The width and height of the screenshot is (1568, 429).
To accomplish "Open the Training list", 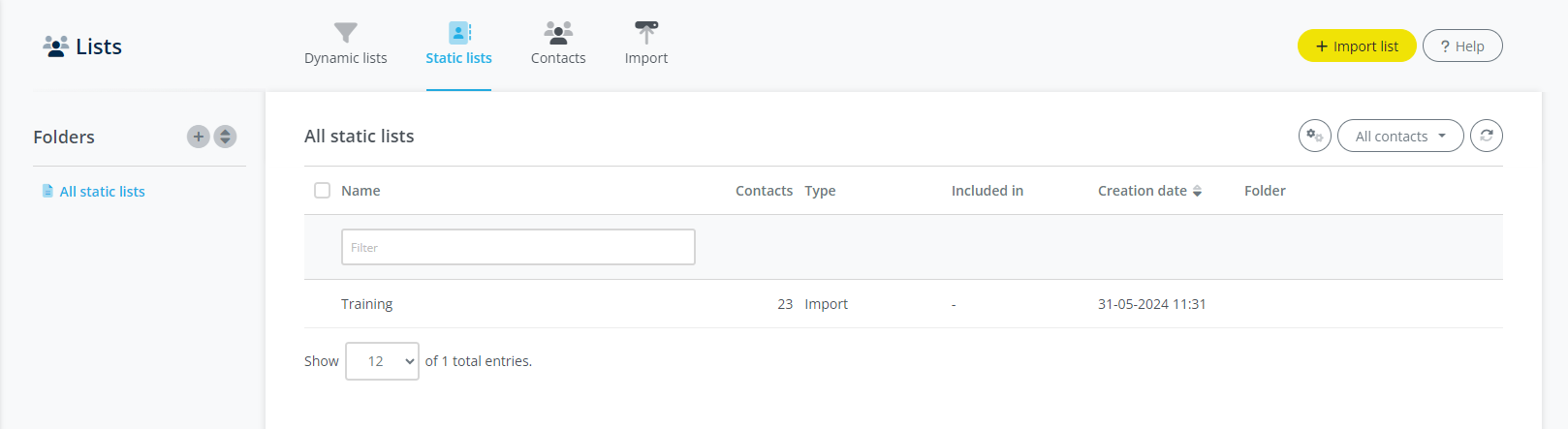I will (367, 304).
